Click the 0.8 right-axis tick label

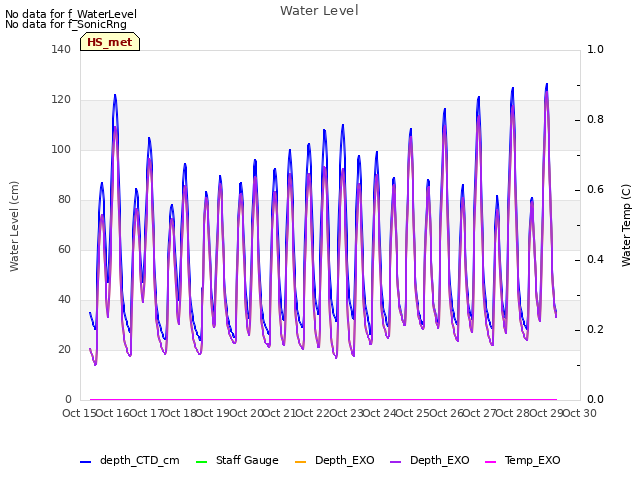[595, 120]
